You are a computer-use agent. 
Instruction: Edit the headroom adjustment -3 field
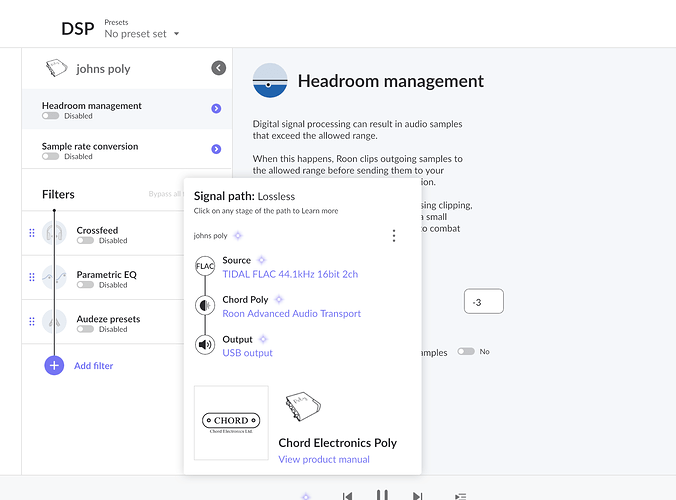(484, 301)
